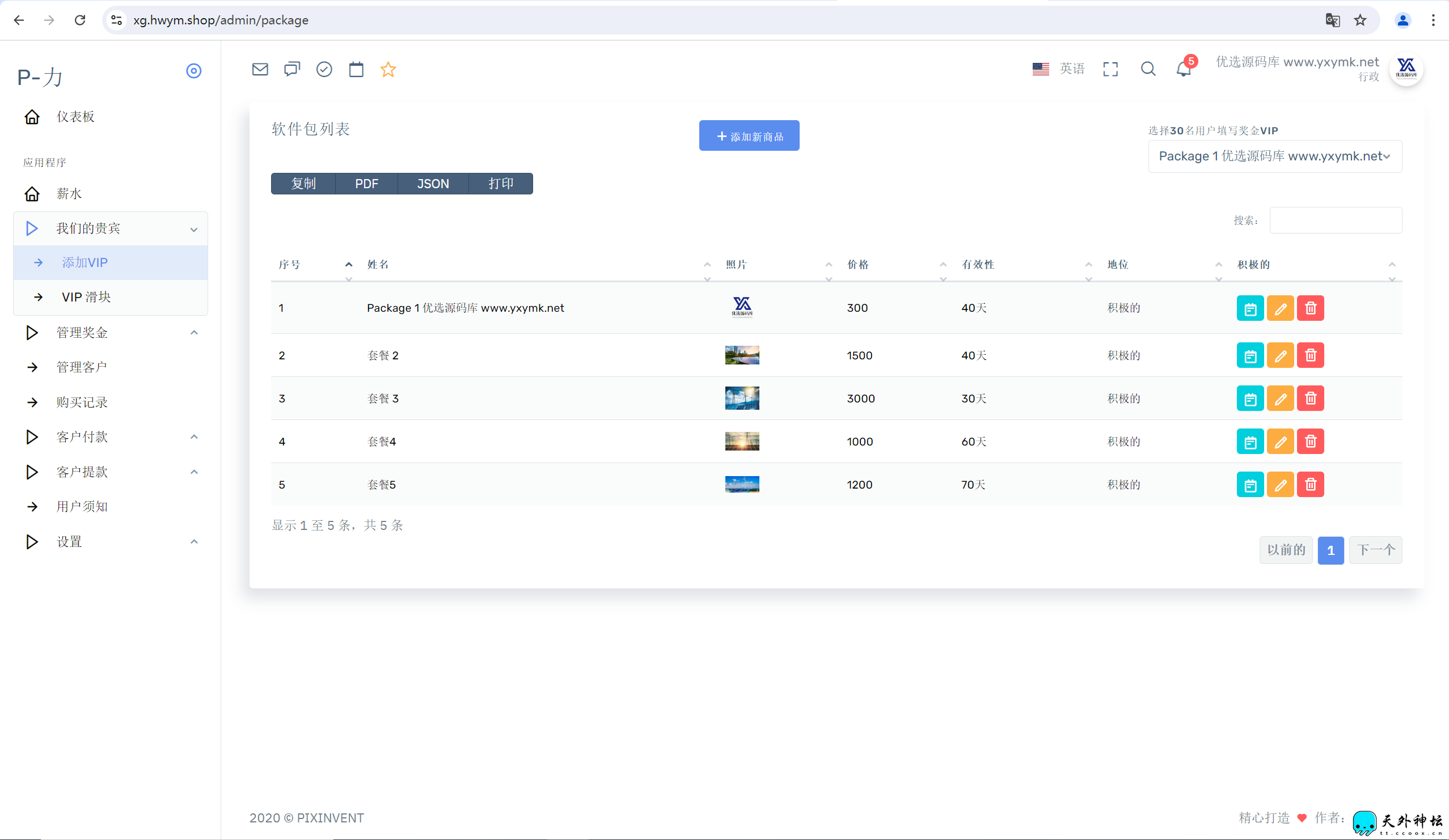Open 购买记录 in the sidebar
Image resolution: width=1449 pixels, height=840 pixels.
[x=111, y=402]
